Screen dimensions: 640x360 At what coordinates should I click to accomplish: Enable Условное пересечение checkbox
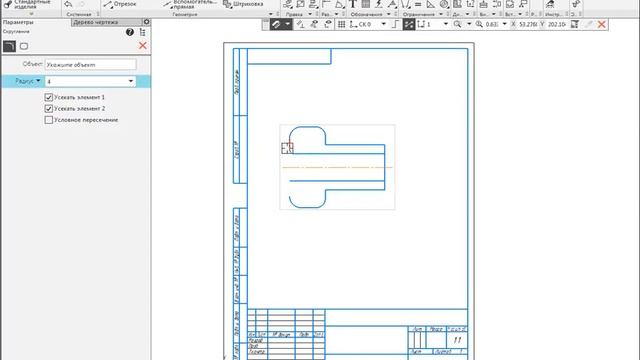[x=49, y=120]
